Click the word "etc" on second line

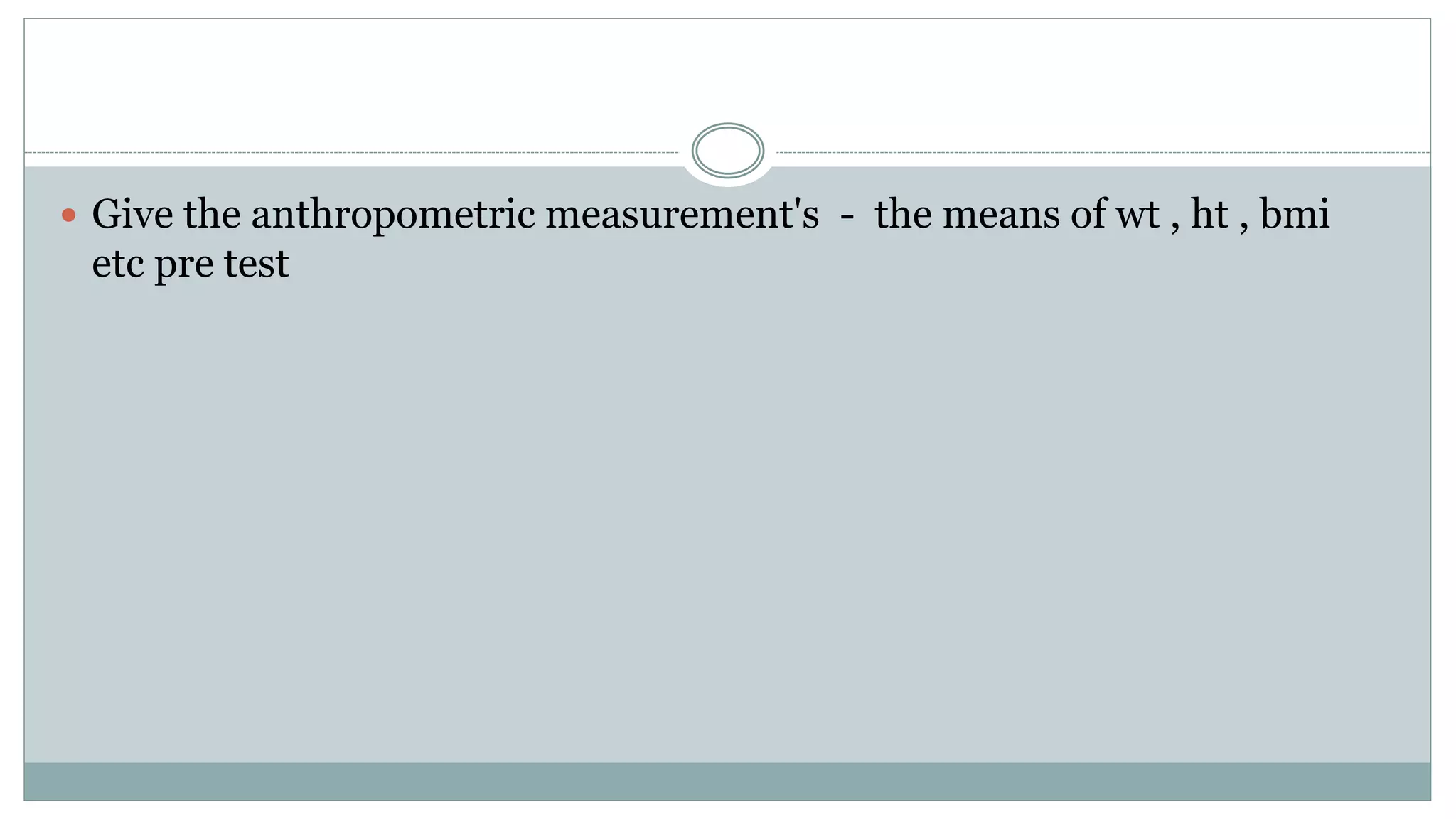(x=117, y=264)
